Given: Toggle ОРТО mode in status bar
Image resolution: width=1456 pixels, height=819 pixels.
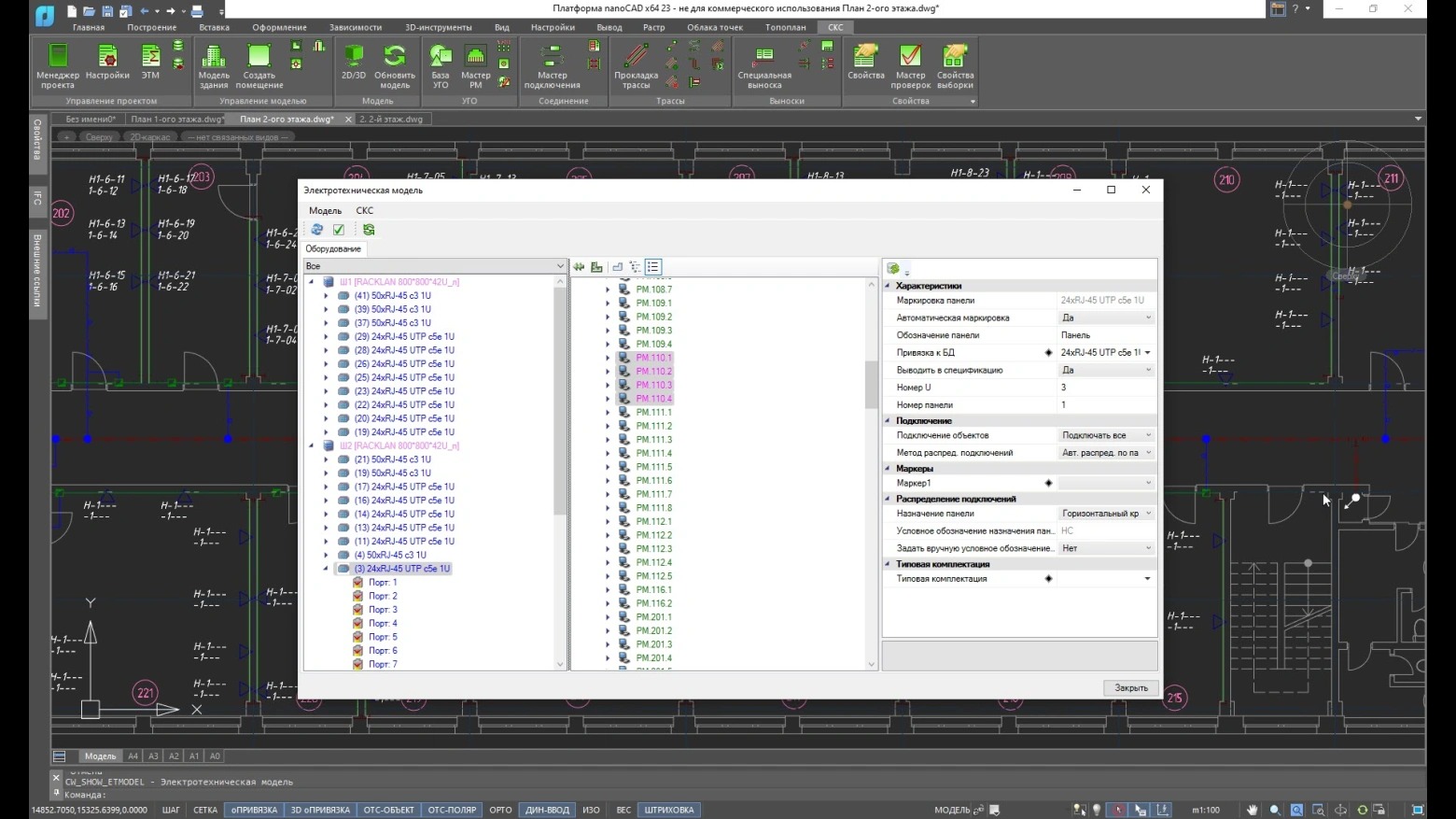Looking at the screenshot, I should click(x=500, y=810).
